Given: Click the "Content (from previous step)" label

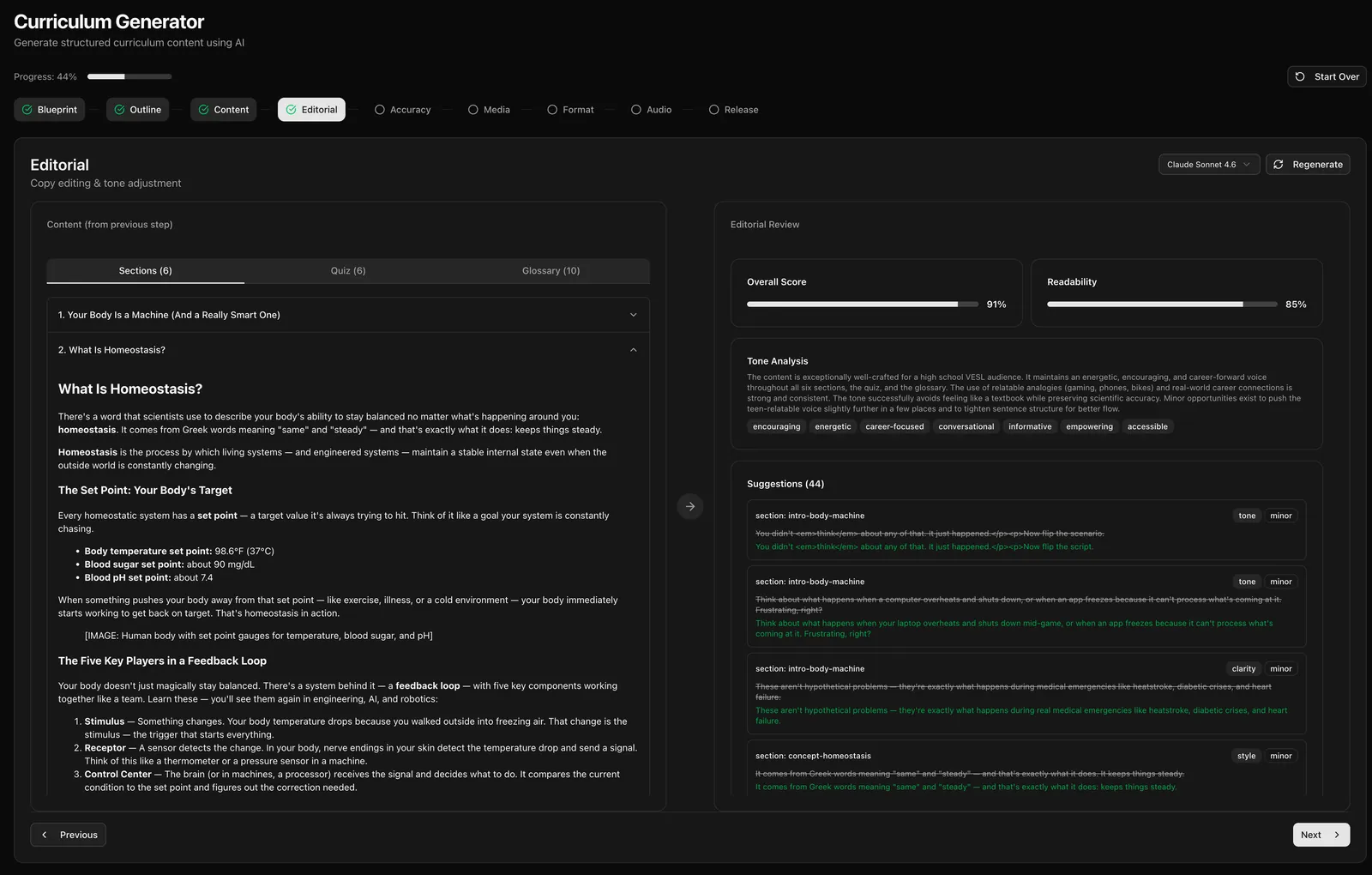Looking at the screenshot, I should (110, 225).
